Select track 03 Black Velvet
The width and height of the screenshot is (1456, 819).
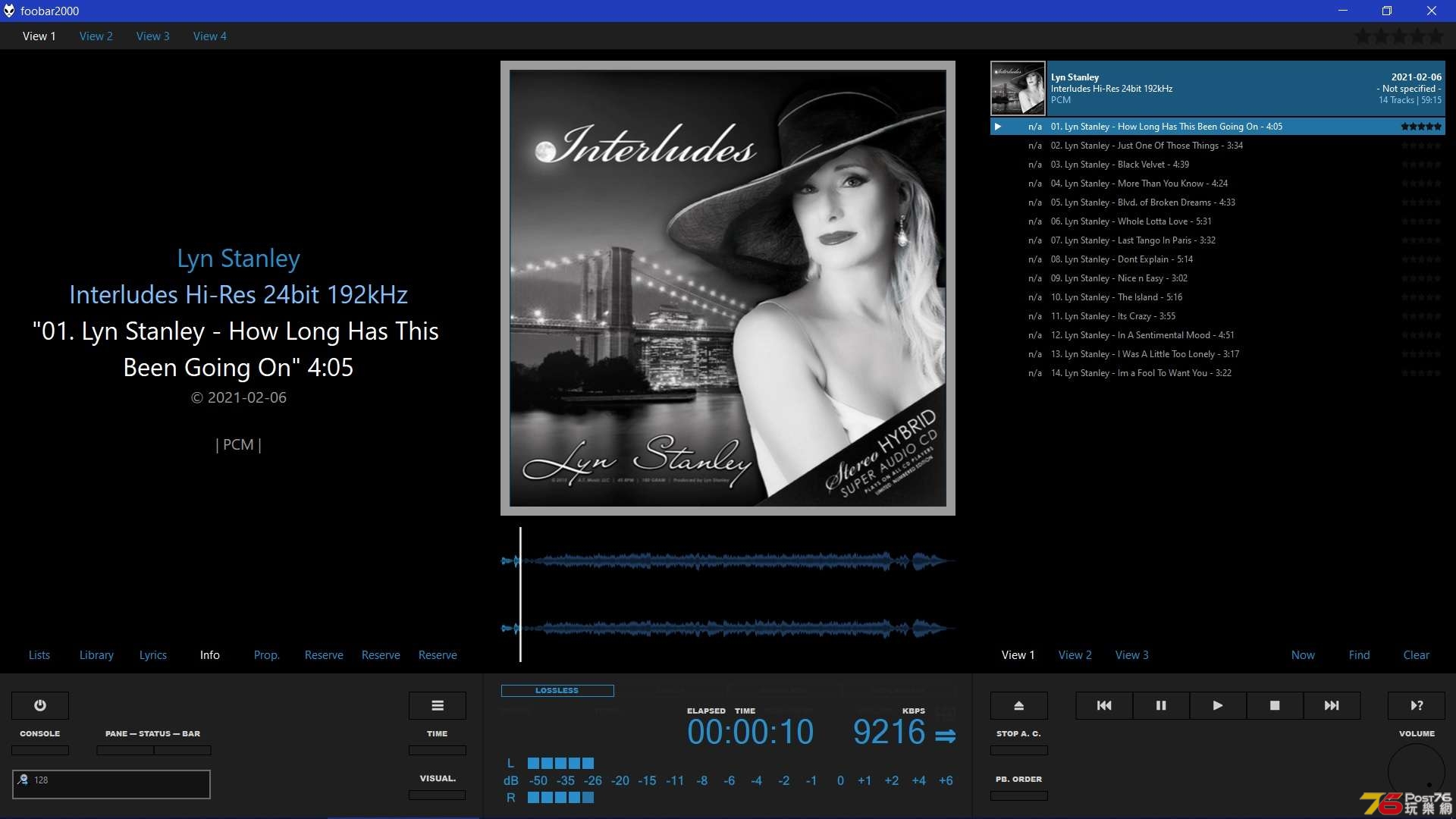pos(1218,165)
